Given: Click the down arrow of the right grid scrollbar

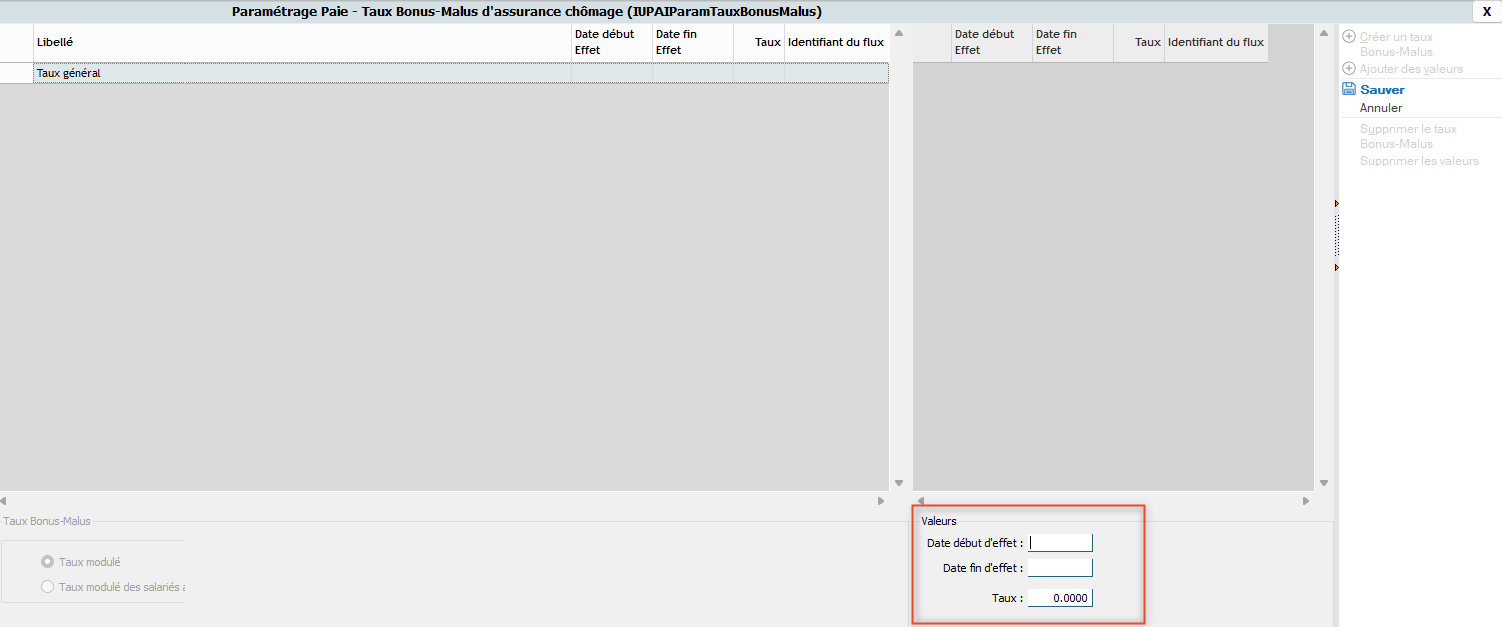Looking at the screenshot, I should coord(1324,482).
